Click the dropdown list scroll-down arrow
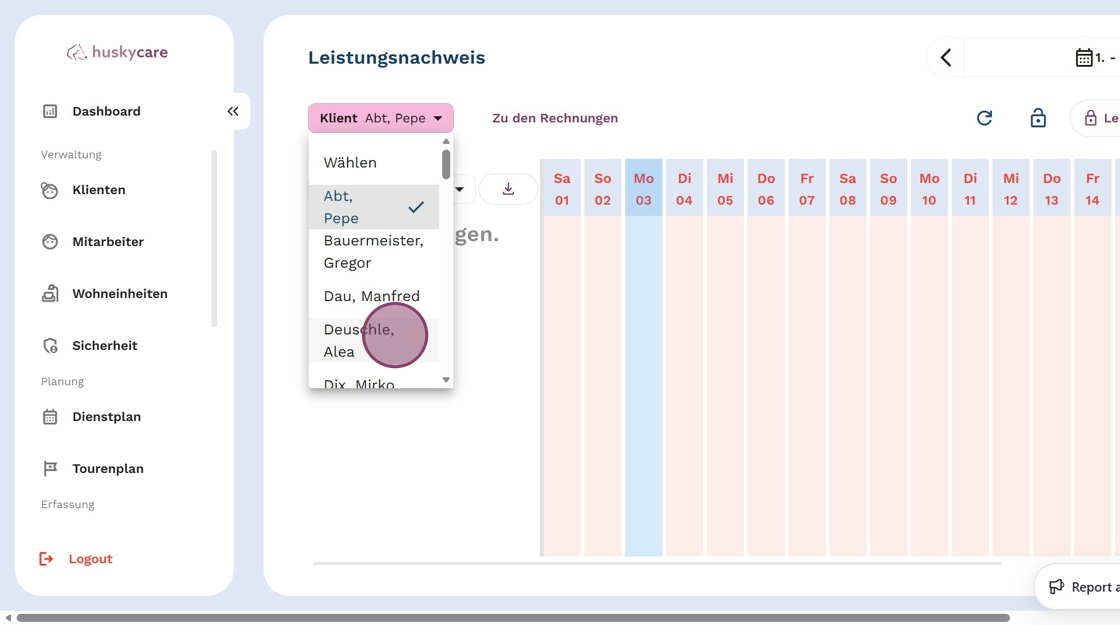 point(446,380)
